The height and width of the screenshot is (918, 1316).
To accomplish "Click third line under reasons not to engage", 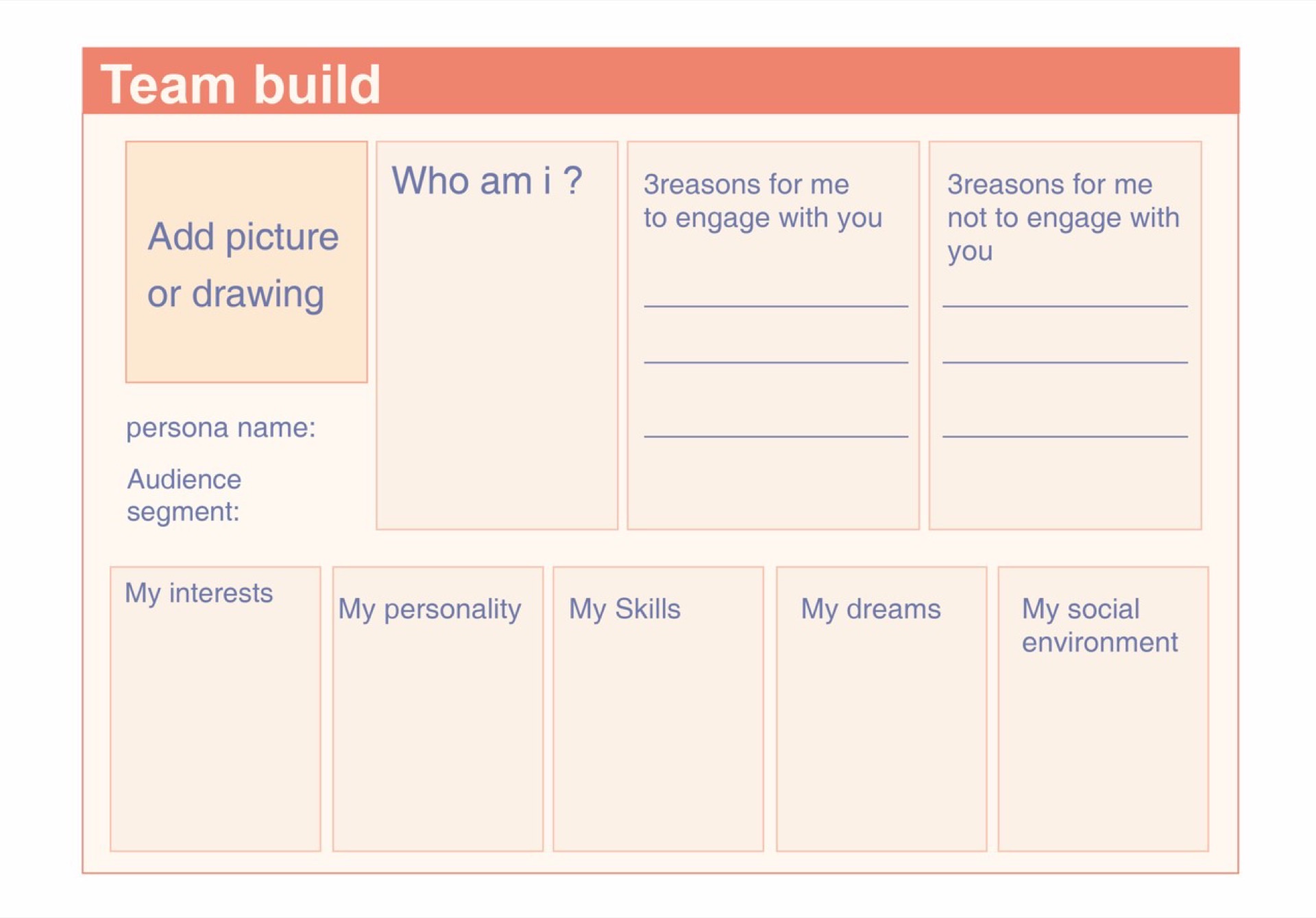I will pyautogui.click(x=1065, y=436).
